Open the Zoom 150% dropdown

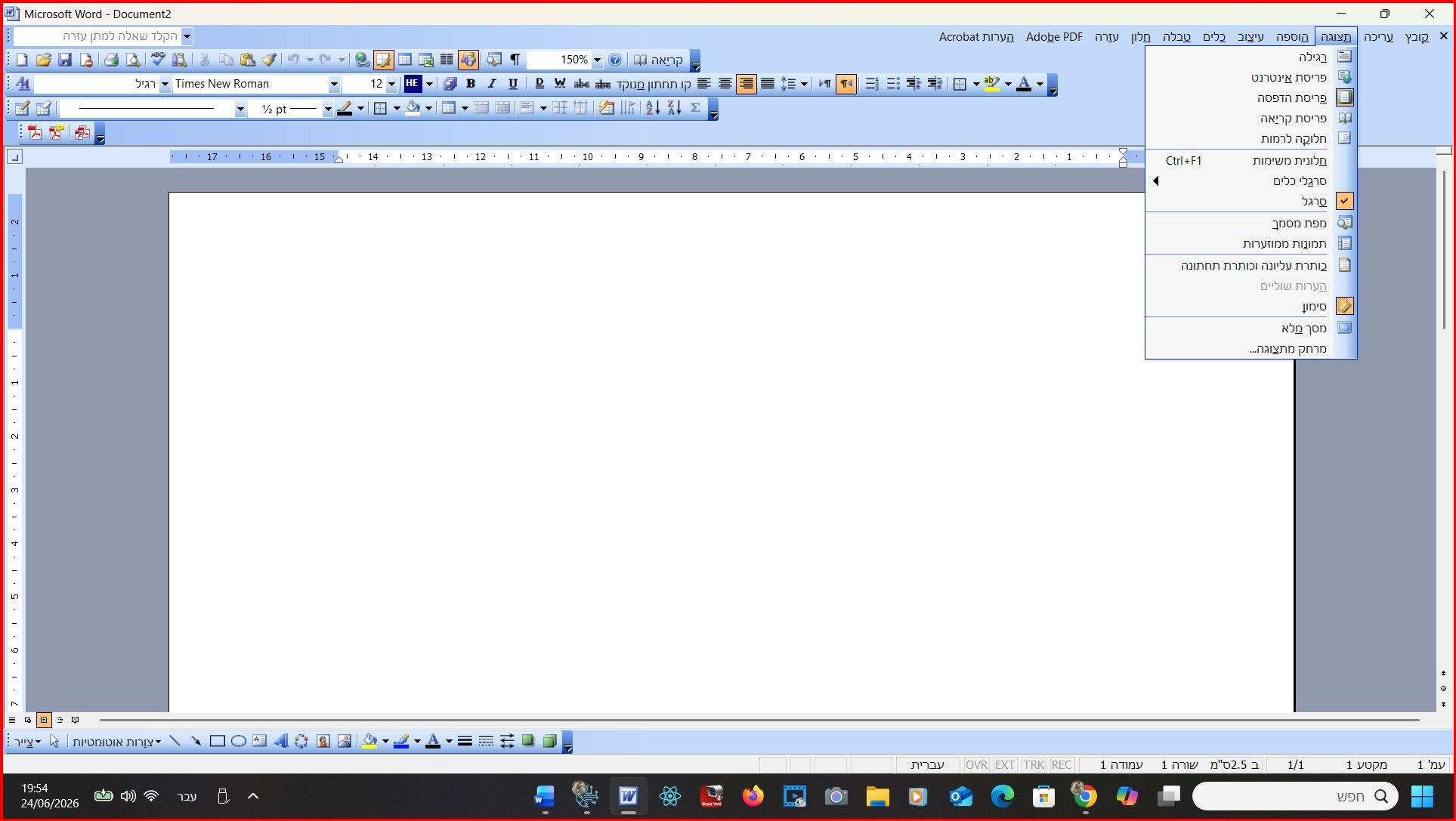point(597,60)
